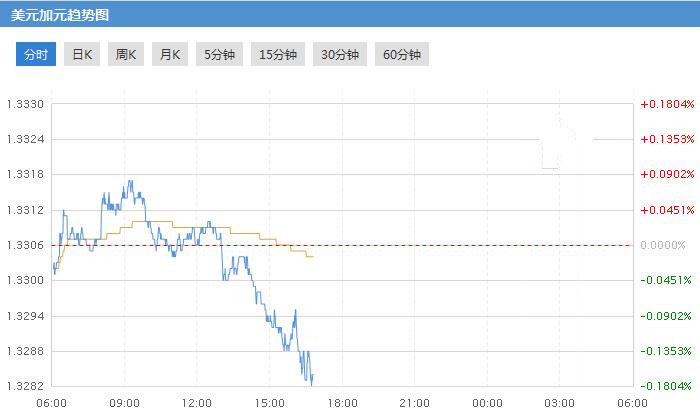Click the 1.3282 price axis label
Viewport: 700px width, 418px height.
25,386
